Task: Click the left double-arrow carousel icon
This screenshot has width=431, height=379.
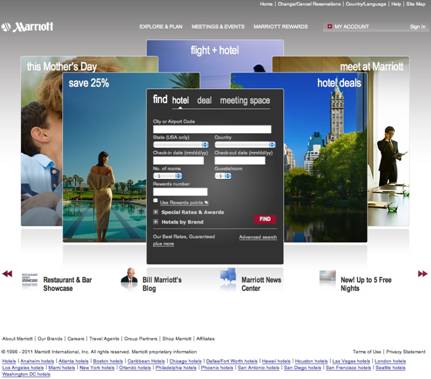Action: (7, 274)
